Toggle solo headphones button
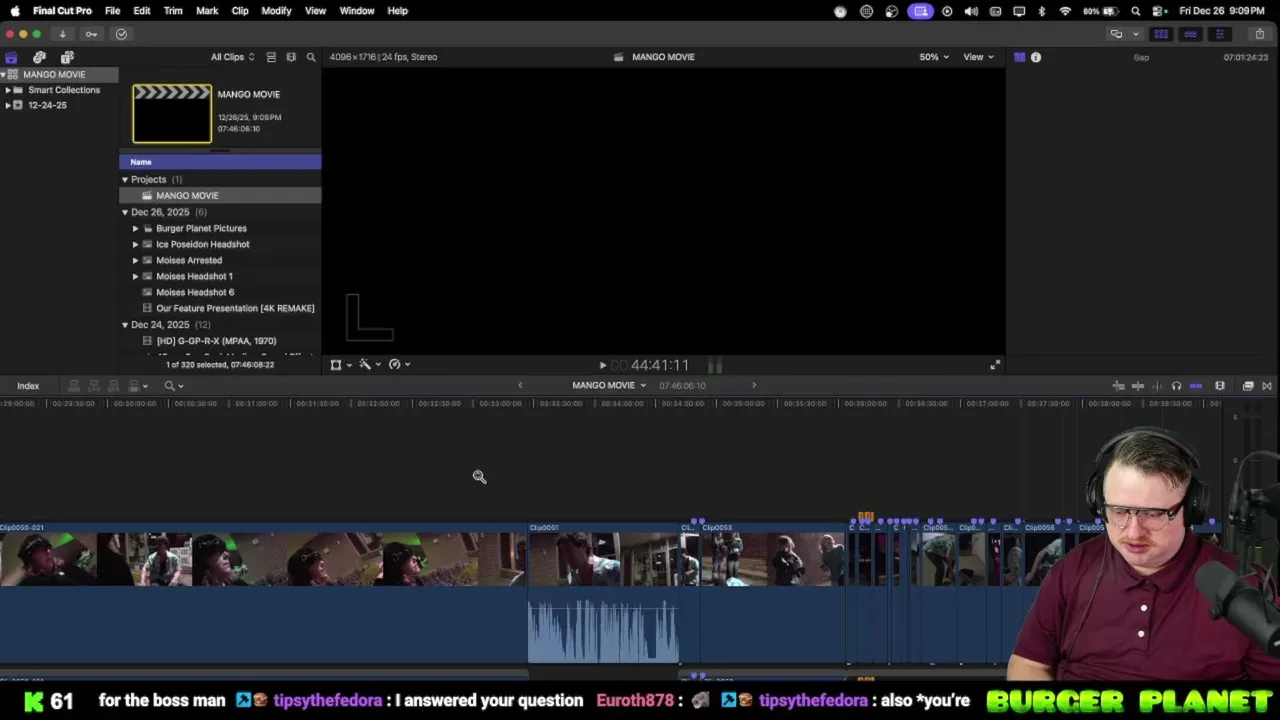Viewport: 1280px width, 720px height. [x=1176, y=386]
